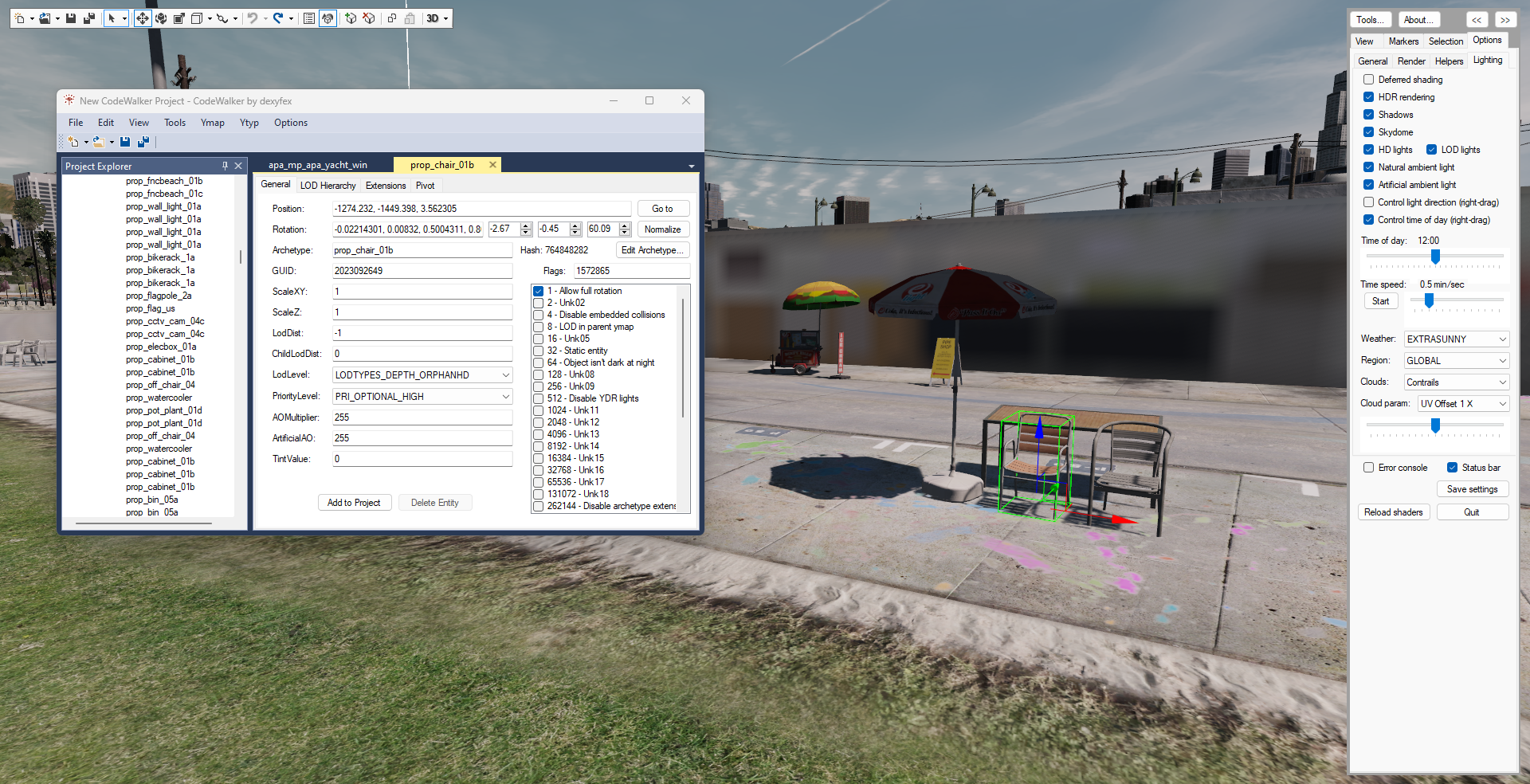1530x784 pixels.
Task: Click Open folder icon in Project window toolbar
Action: [99, 142]
